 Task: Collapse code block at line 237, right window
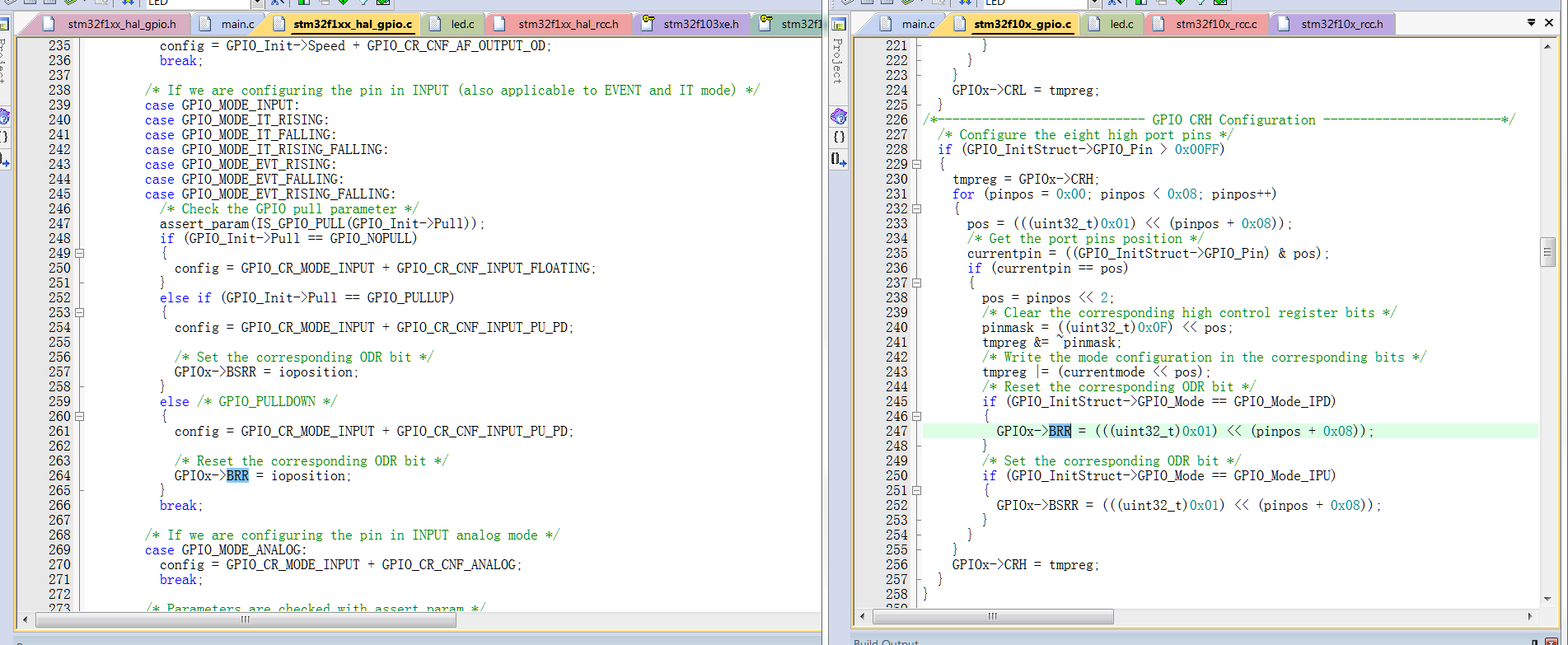pyautogui.click(x=916, y=283)
